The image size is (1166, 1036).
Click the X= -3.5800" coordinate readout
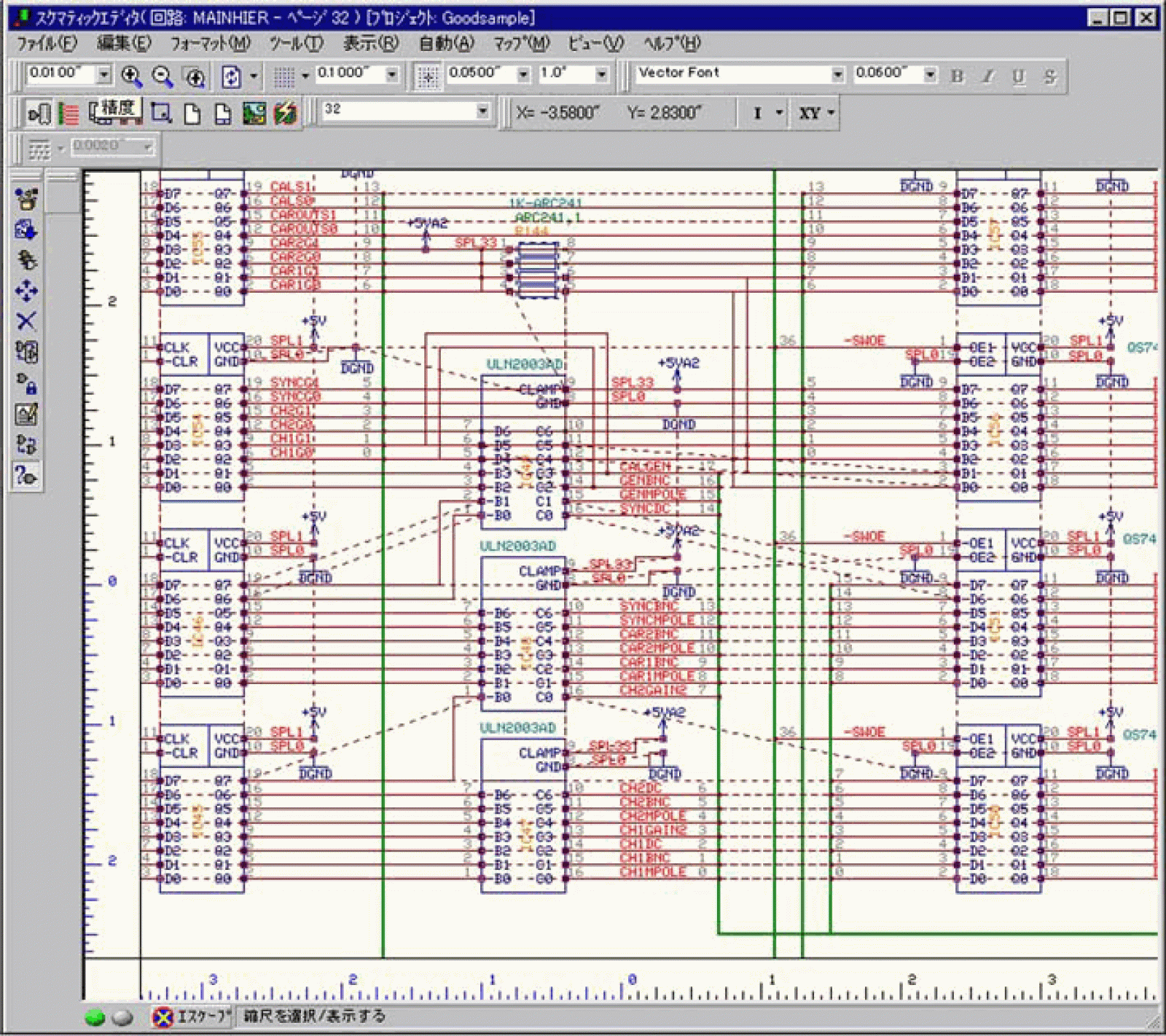(x=557, y=113)
